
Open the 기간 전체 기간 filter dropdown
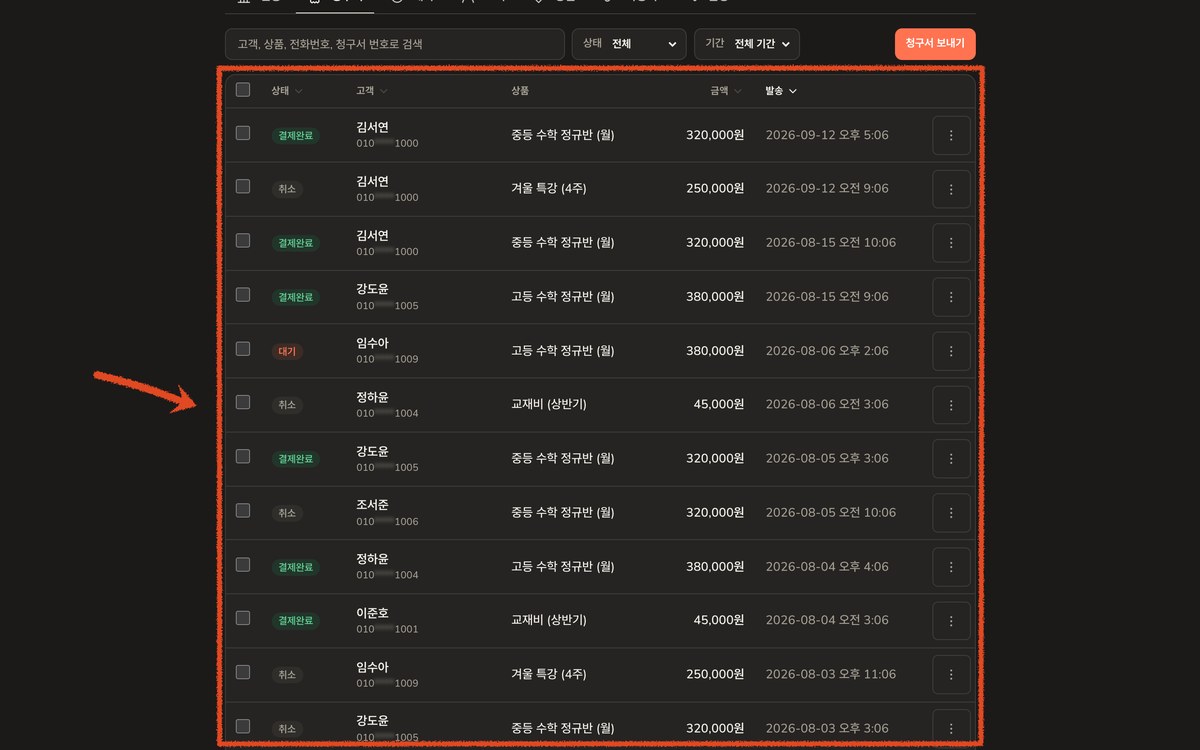pos(746,44)
